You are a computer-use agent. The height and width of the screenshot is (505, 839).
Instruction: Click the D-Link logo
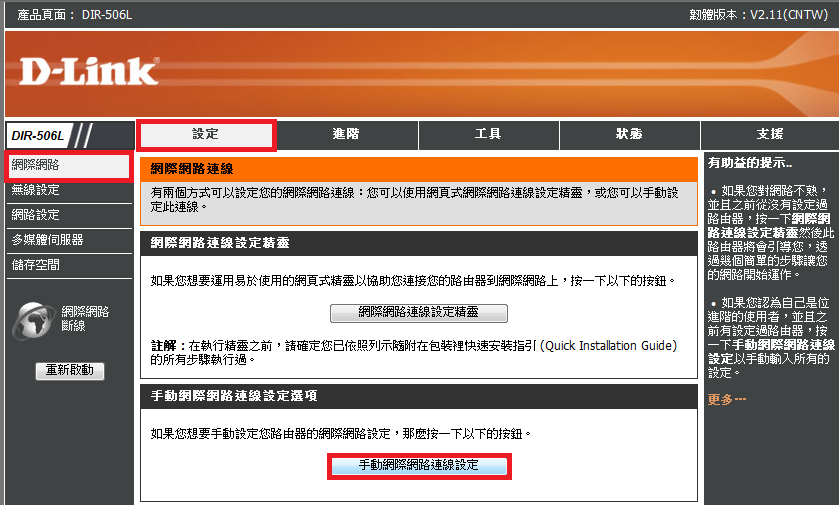89,71
